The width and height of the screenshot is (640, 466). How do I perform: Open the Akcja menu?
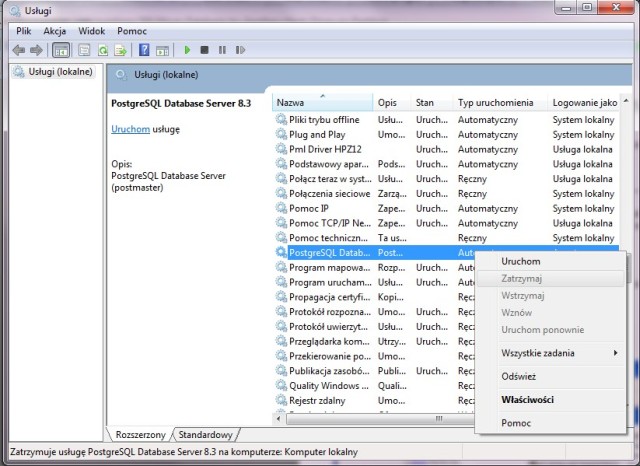(54, 31)
